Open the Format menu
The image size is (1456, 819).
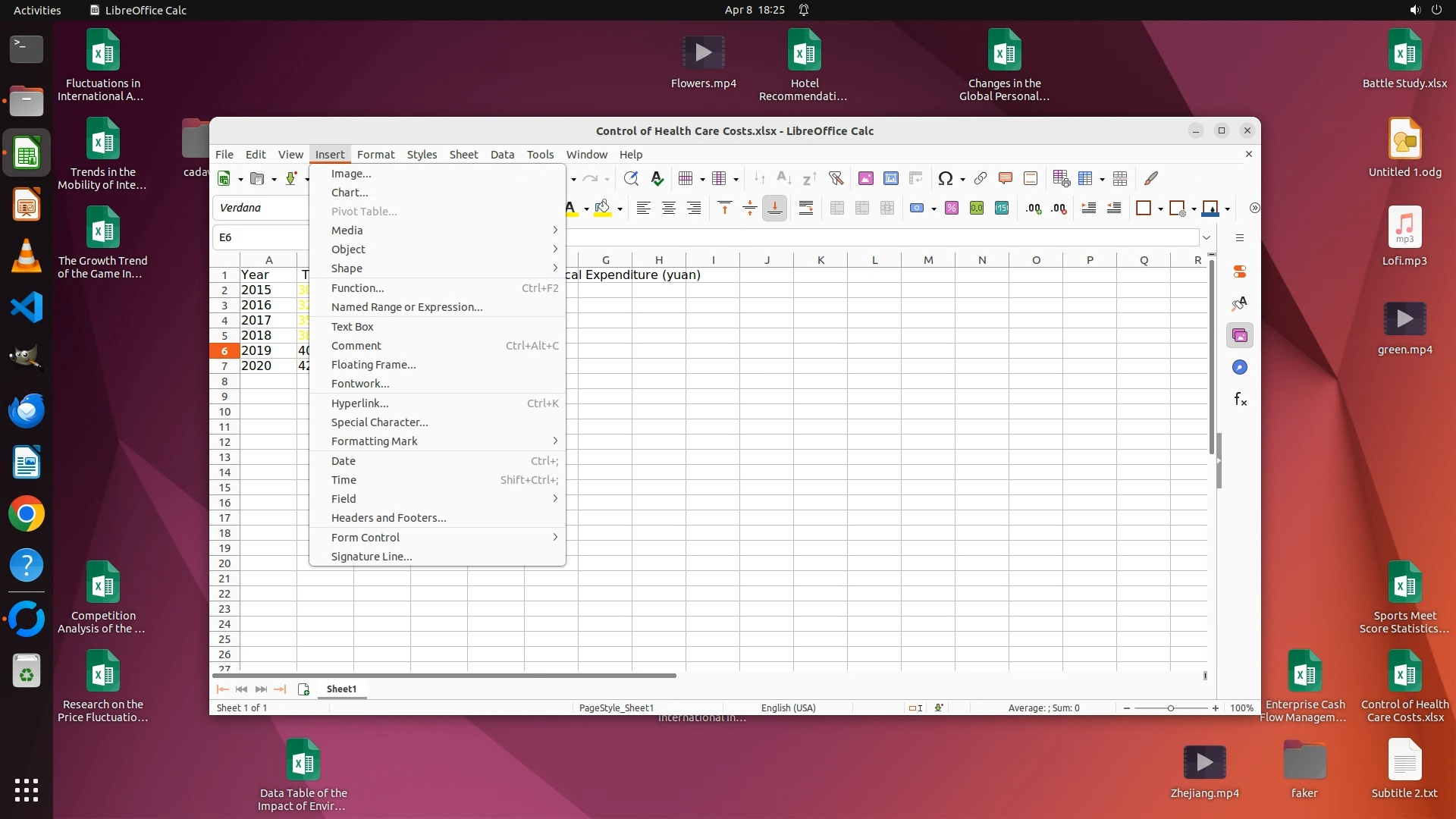[x=375, y=155]
